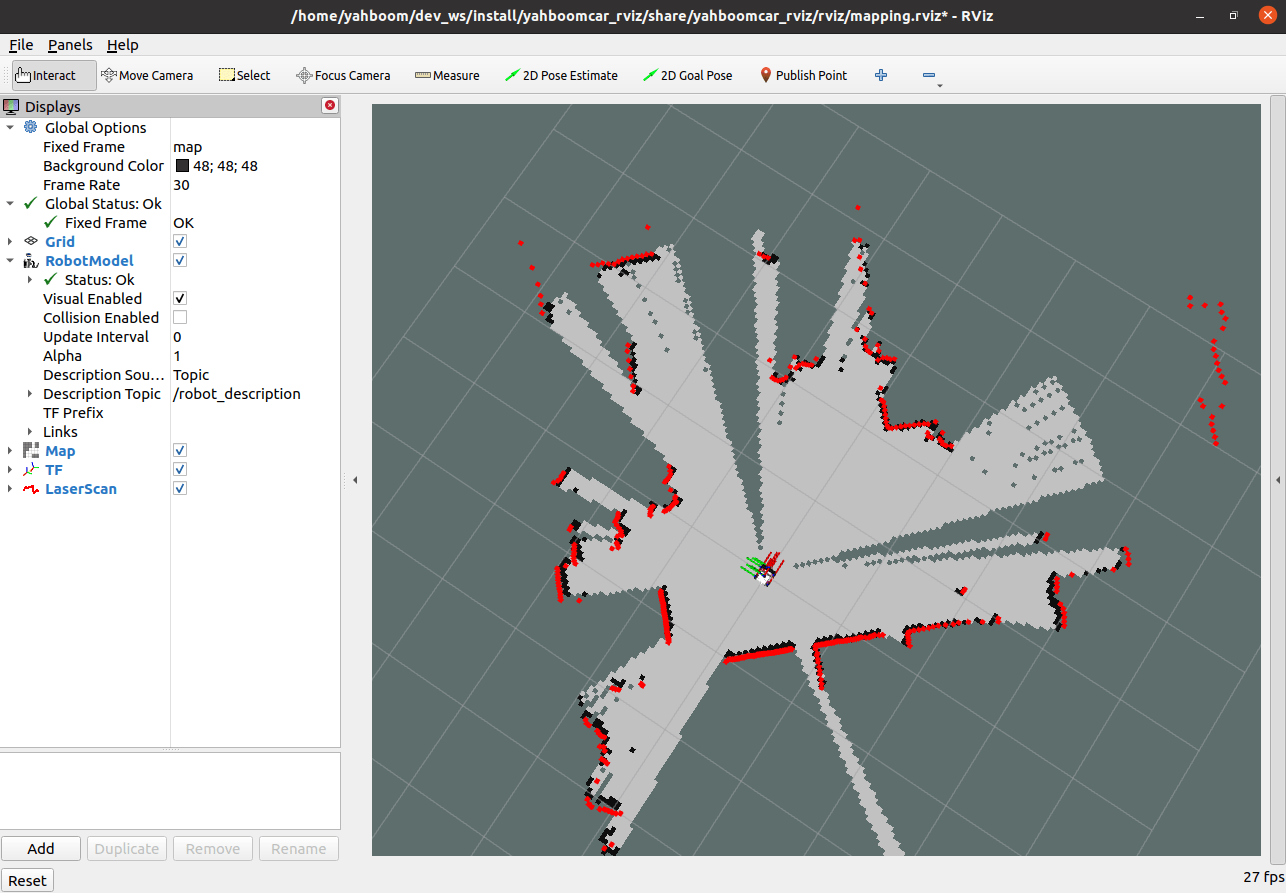Screen dimensions: 1286x893
Task: Edit the Fixed Frame value map
Action: click(255, 146)
